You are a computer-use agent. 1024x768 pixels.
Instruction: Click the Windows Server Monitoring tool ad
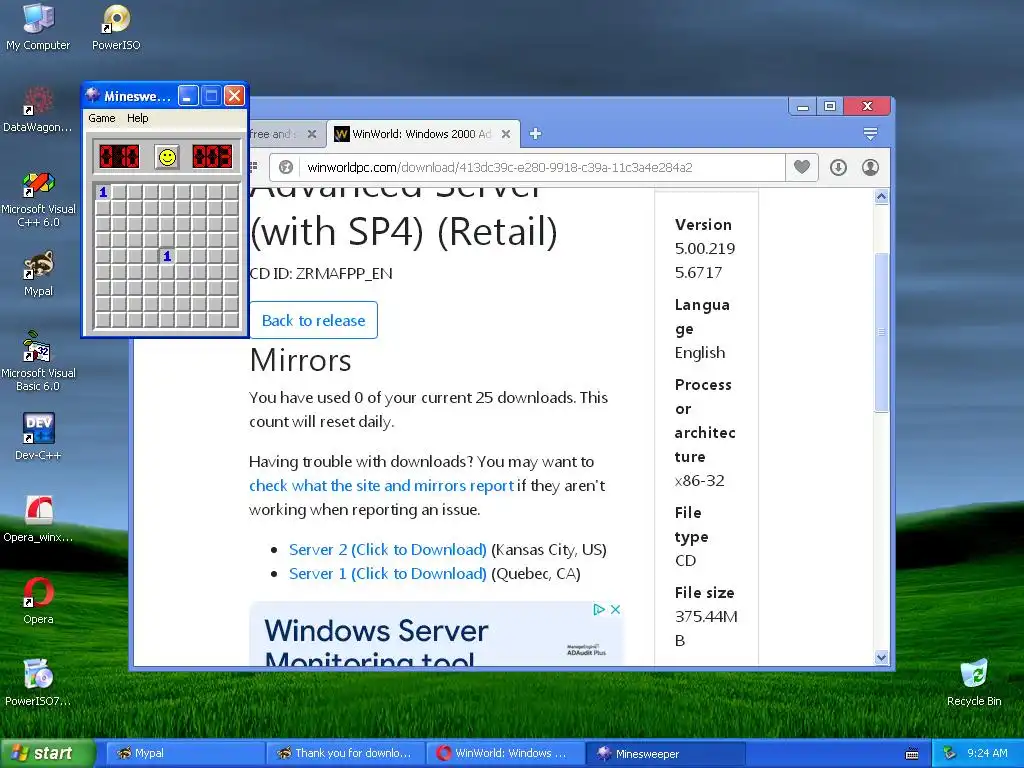[436, 633]
